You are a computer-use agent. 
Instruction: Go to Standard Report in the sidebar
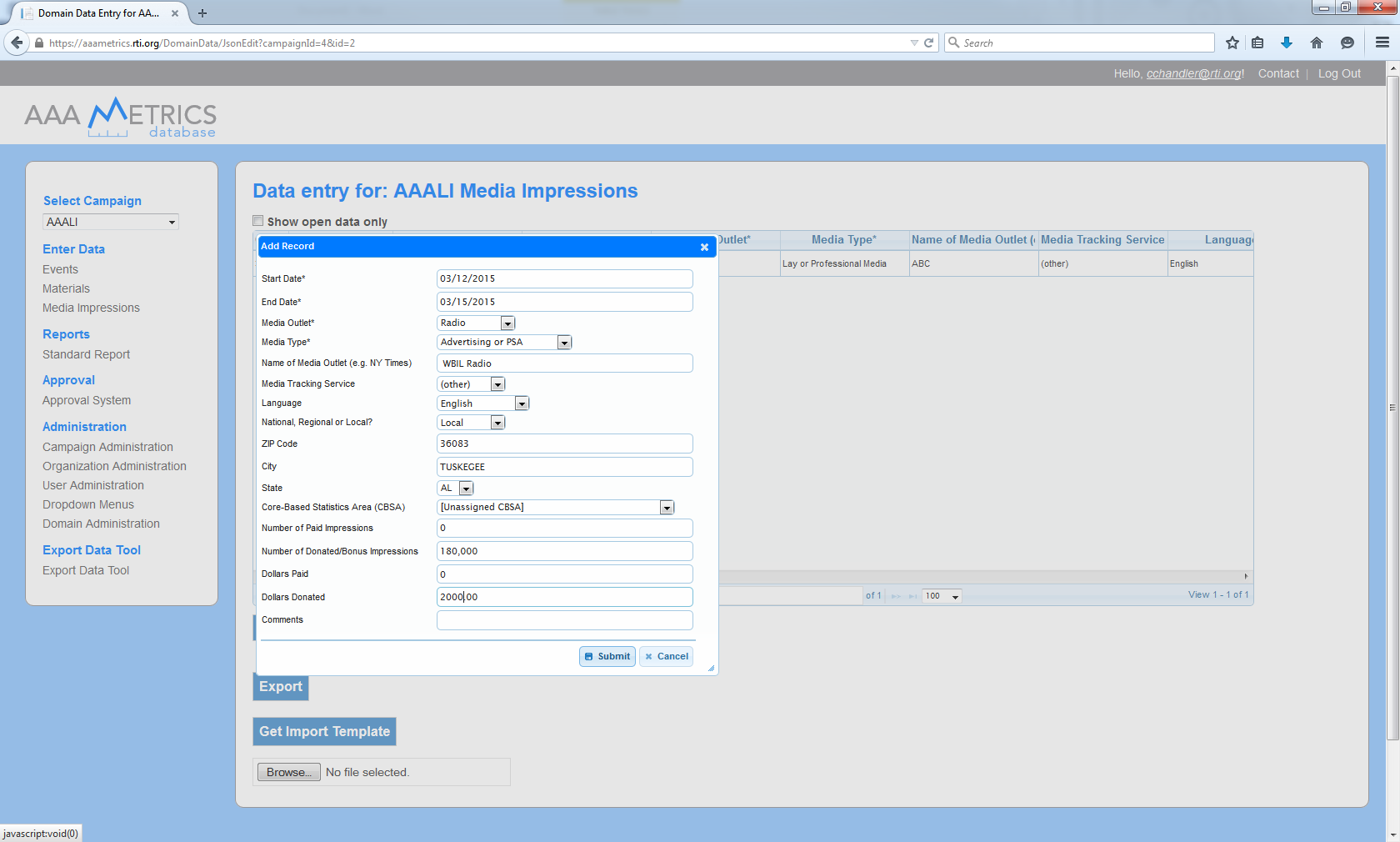pyautogui.click(x=86, y=354)
